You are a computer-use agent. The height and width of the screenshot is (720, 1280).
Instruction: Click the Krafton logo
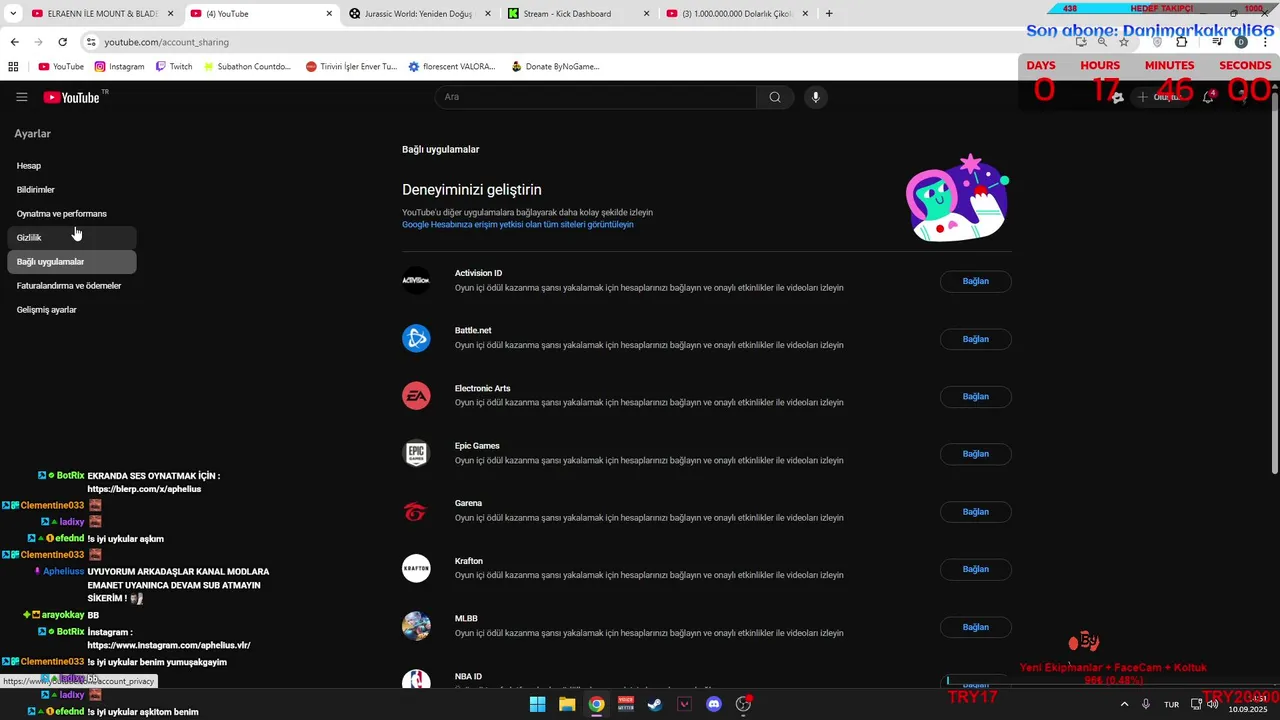416,569
